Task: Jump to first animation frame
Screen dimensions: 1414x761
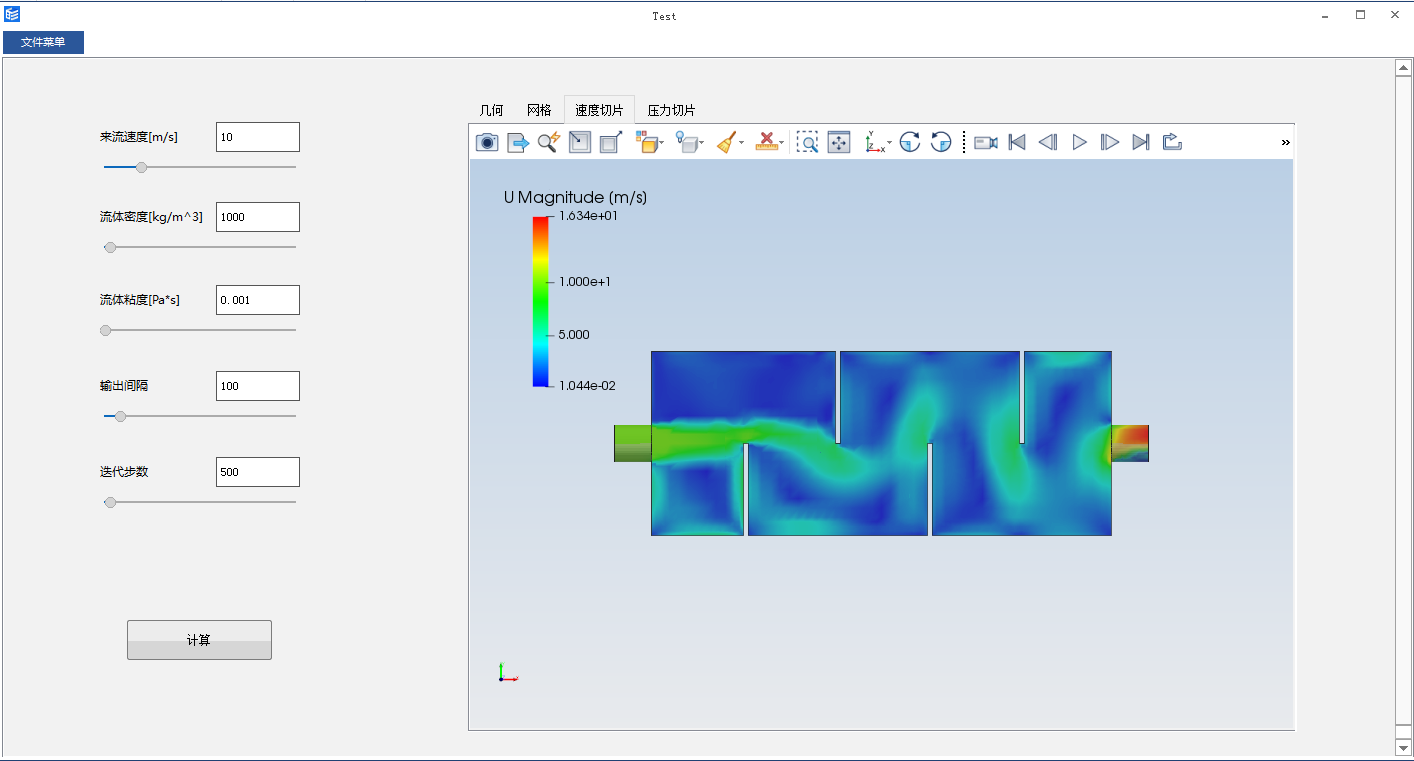Action: coord(1017,142)
